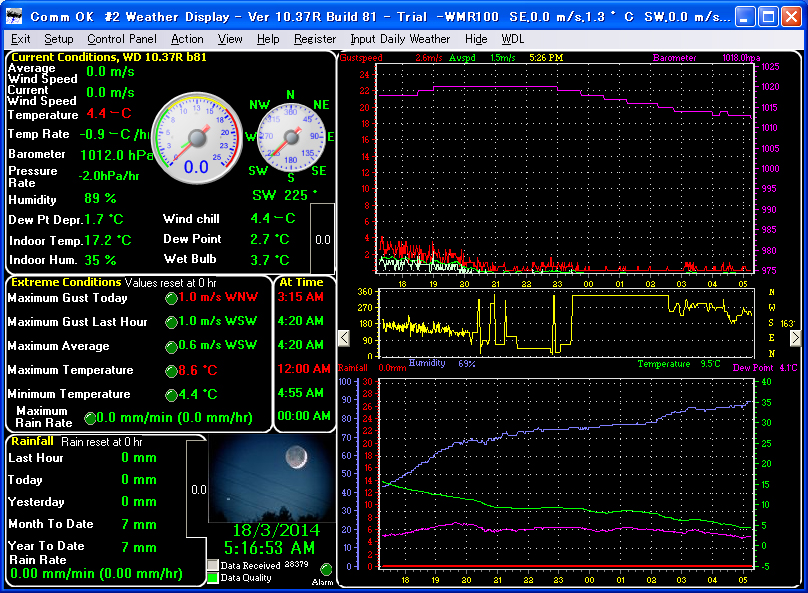Click the Yesterday 0 mm rainfall value
Viewport: 808px width, 593px height.
coord(139,502)
